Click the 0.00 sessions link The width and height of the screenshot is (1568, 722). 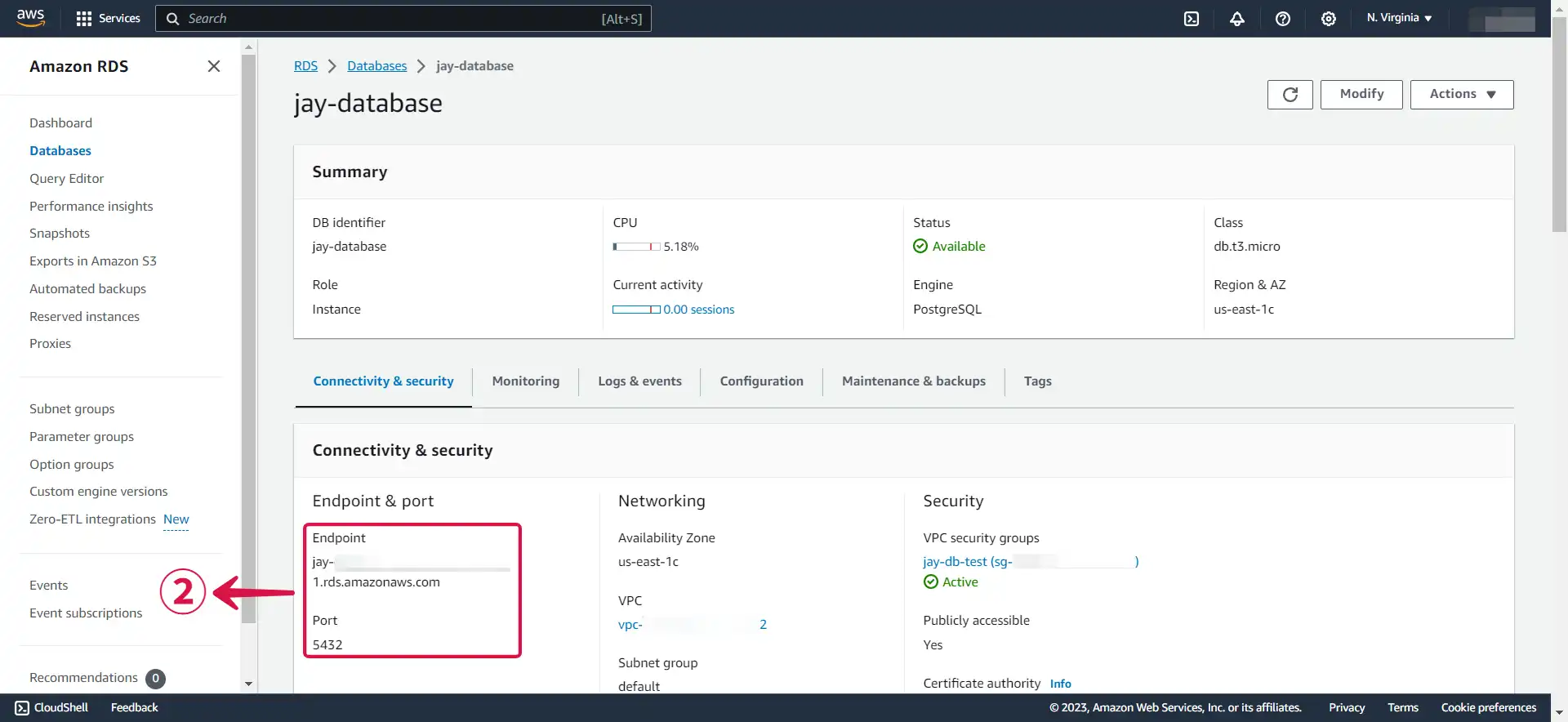pyautogui.click(x=698, y=310)
